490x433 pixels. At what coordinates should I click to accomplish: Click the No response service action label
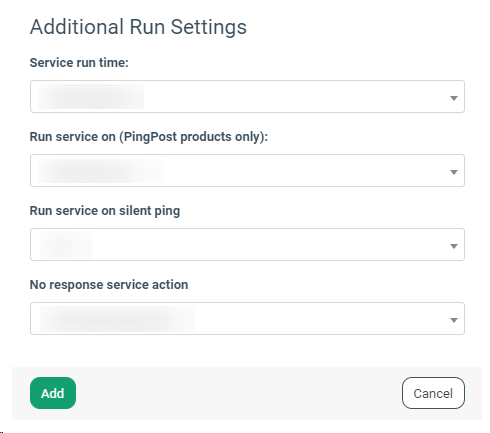coord(109,285)
